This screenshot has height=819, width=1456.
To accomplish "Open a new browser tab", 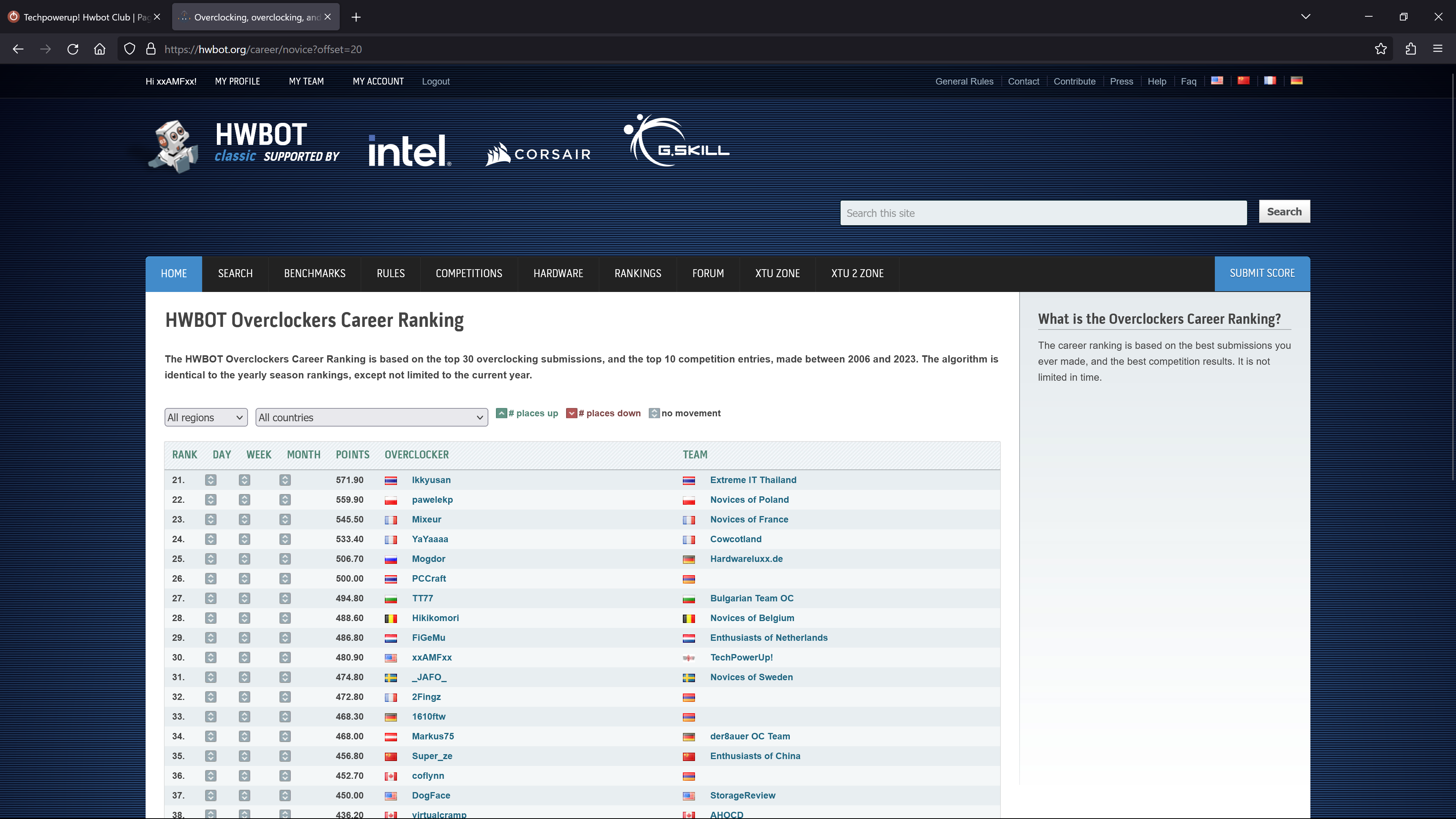I will (x=356, y=17).
